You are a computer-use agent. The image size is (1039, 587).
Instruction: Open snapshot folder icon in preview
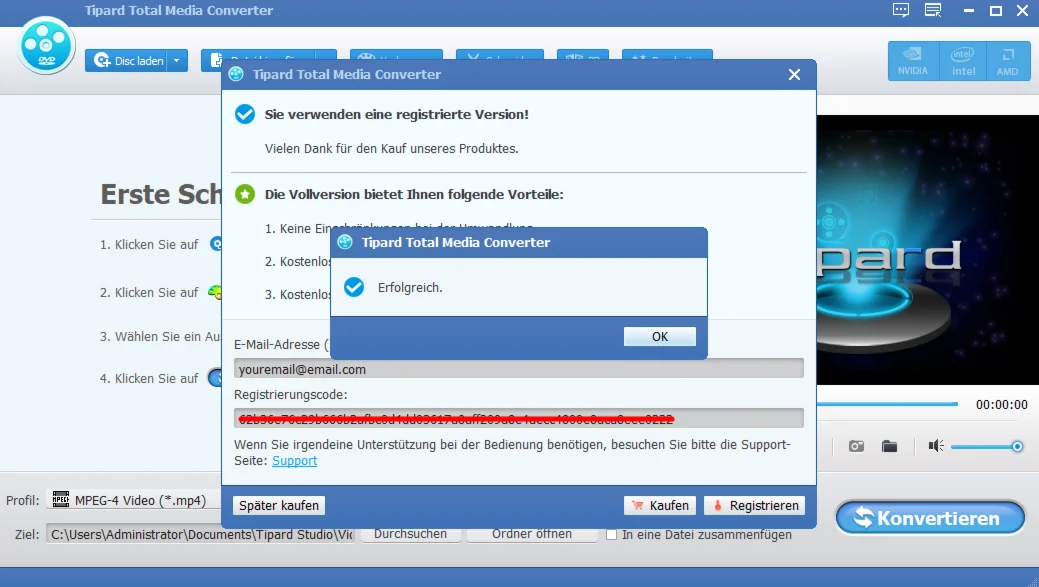[x=889, y=446]
